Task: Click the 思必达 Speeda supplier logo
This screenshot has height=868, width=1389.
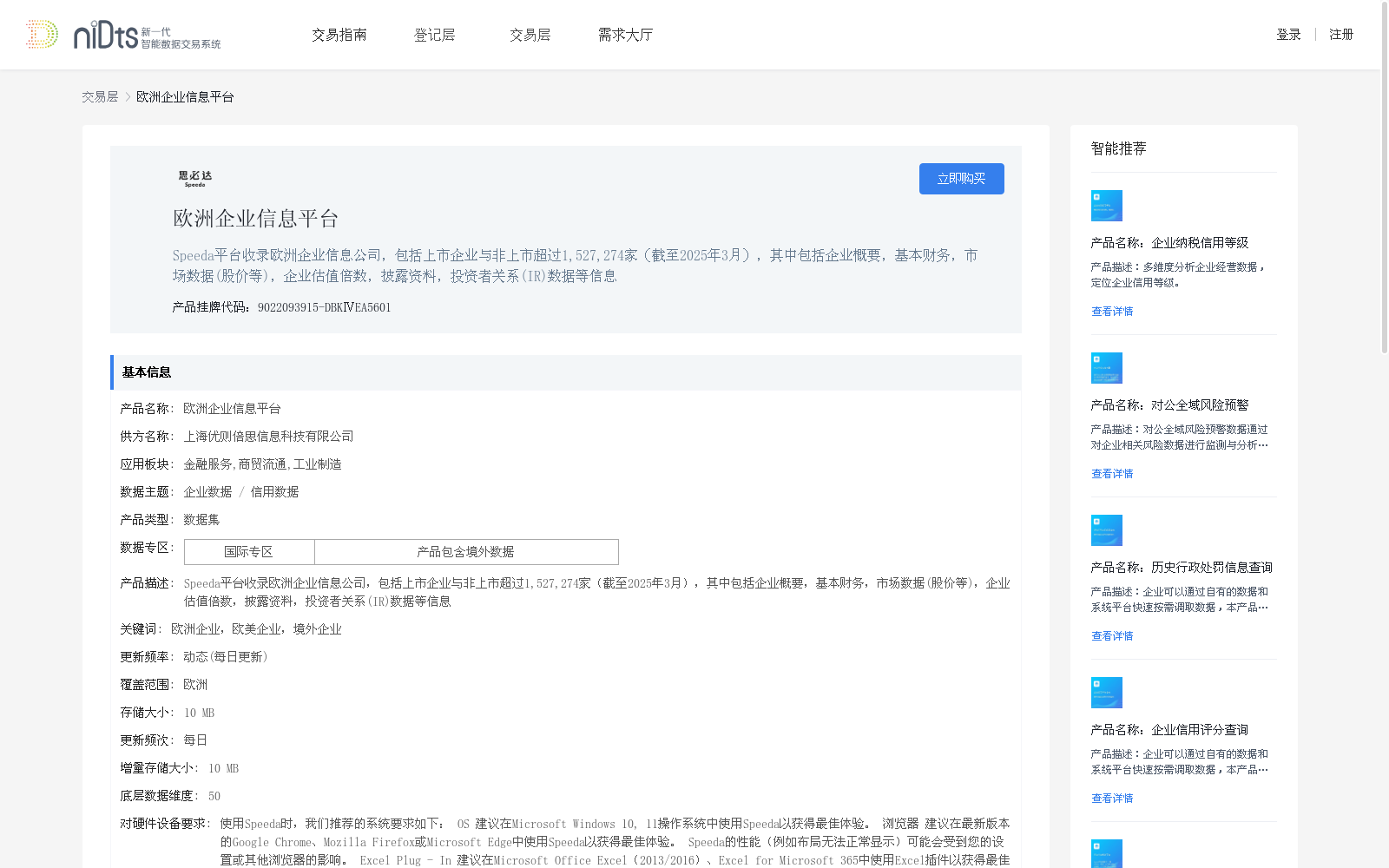Action: [195, 179]
